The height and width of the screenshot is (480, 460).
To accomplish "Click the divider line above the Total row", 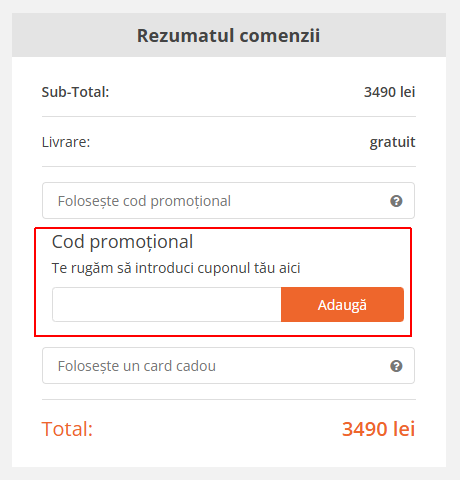I will tap(229, 399).
